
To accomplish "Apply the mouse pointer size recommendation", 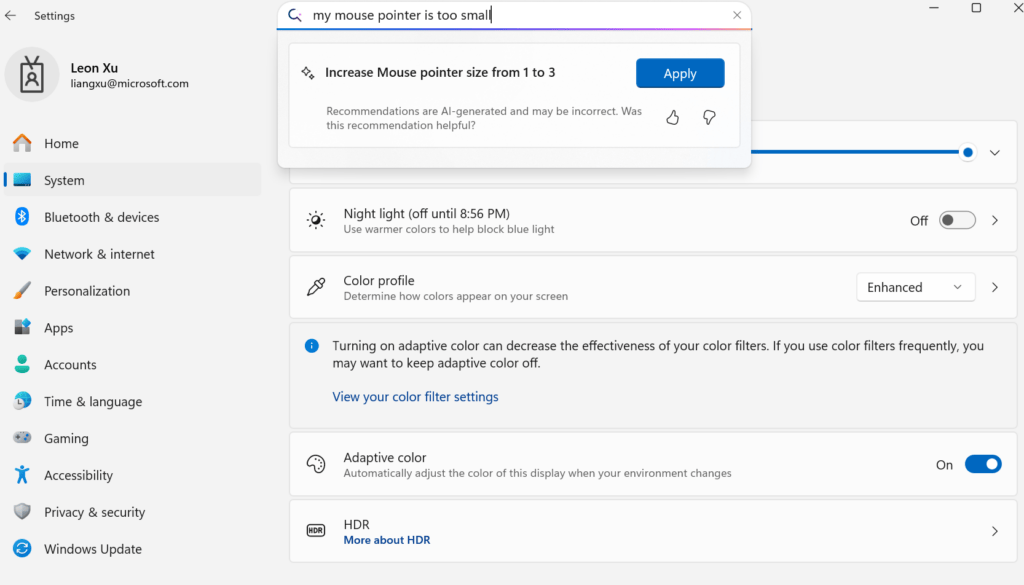I will (680, 73).
